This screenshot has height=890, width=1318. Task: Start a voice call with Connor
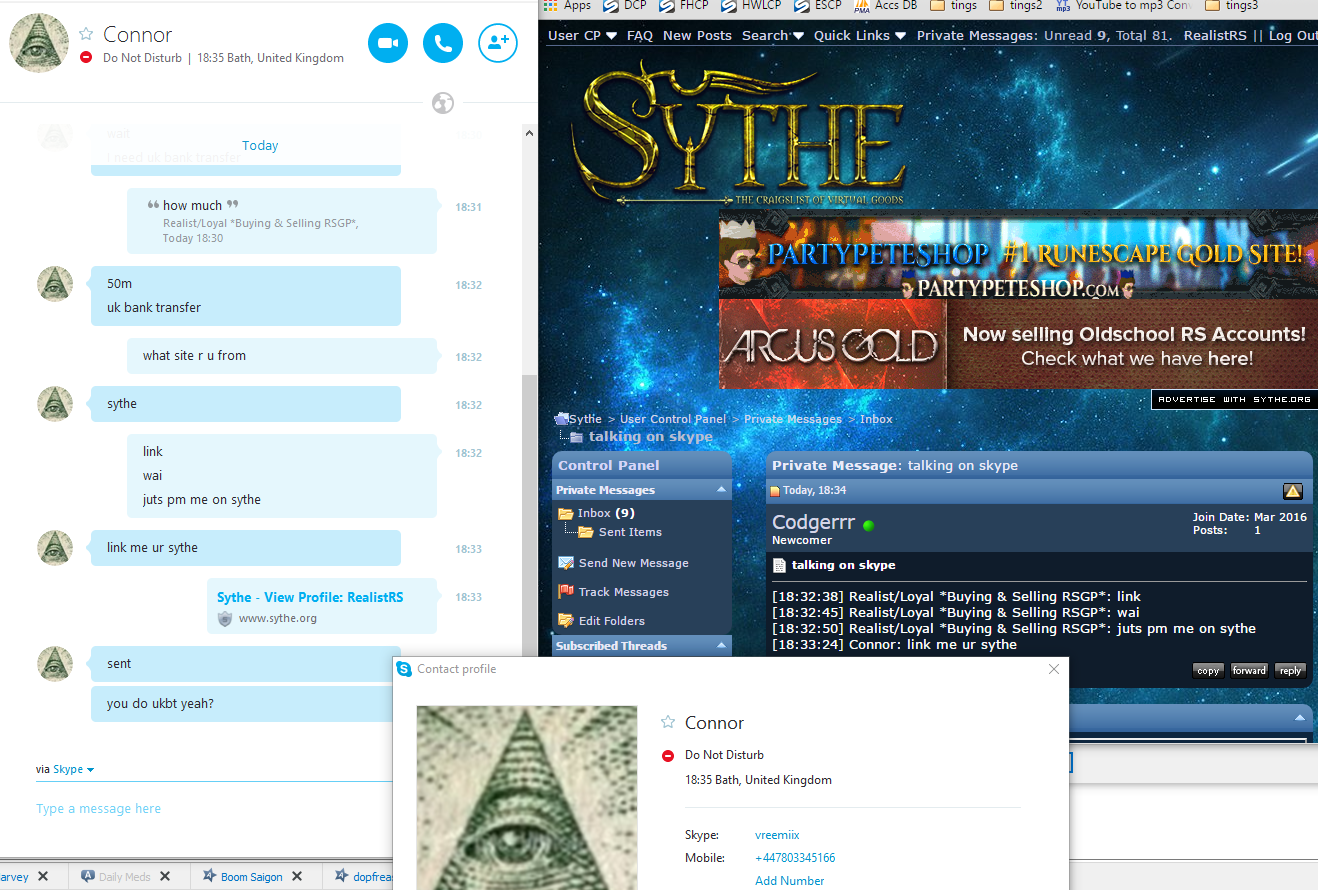coord(443,43)
